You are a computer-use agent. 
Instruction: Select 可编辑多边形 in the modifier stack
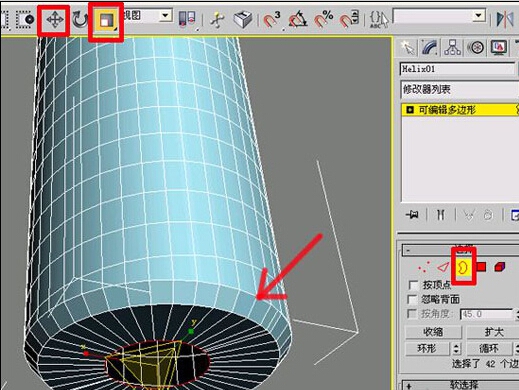click(x=447, y=110)
